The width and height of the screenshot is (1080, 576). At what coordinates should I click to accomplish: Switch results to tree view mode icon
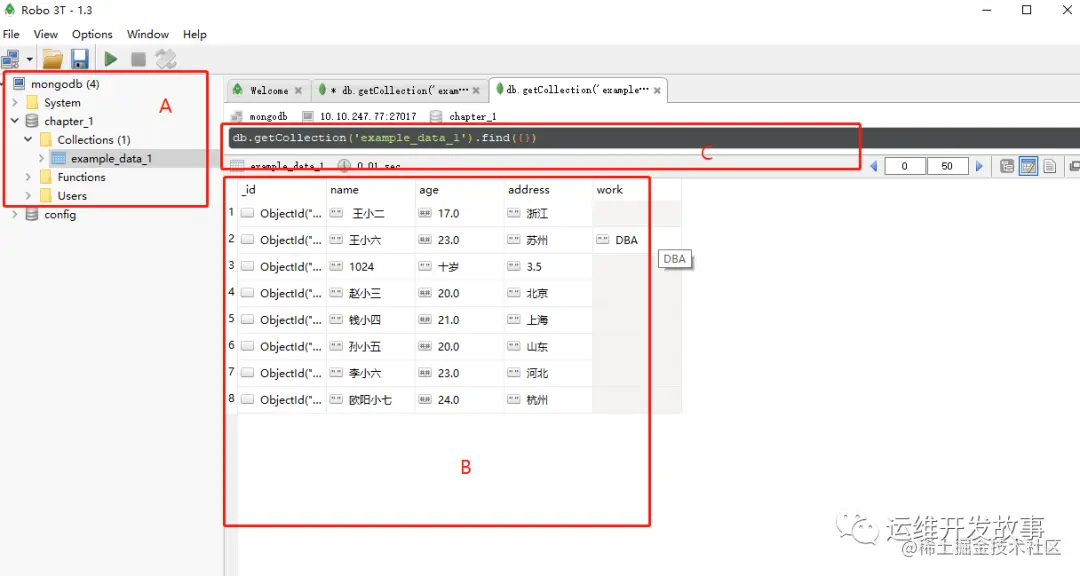1007,166
